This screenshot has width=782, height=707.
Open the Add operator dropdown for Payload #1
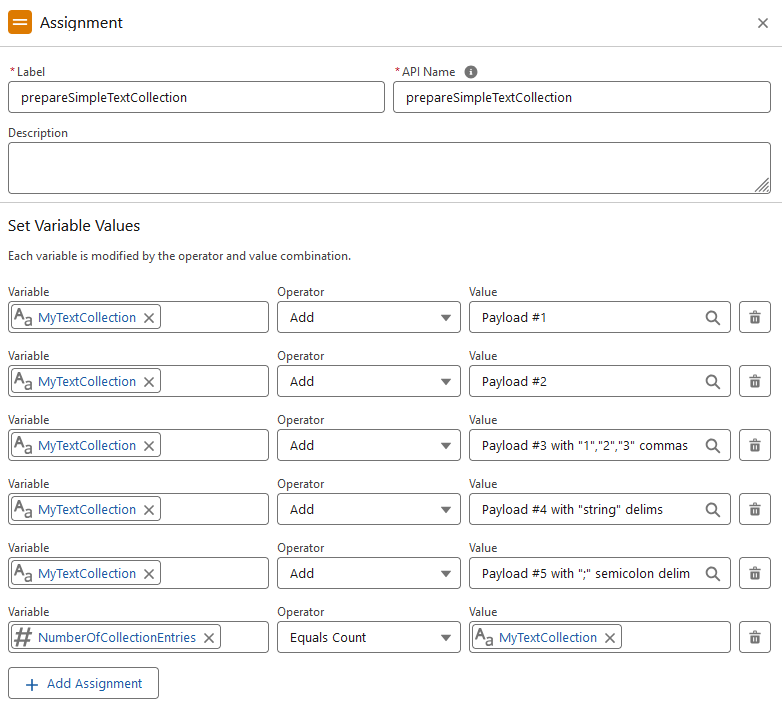point(369,317)
